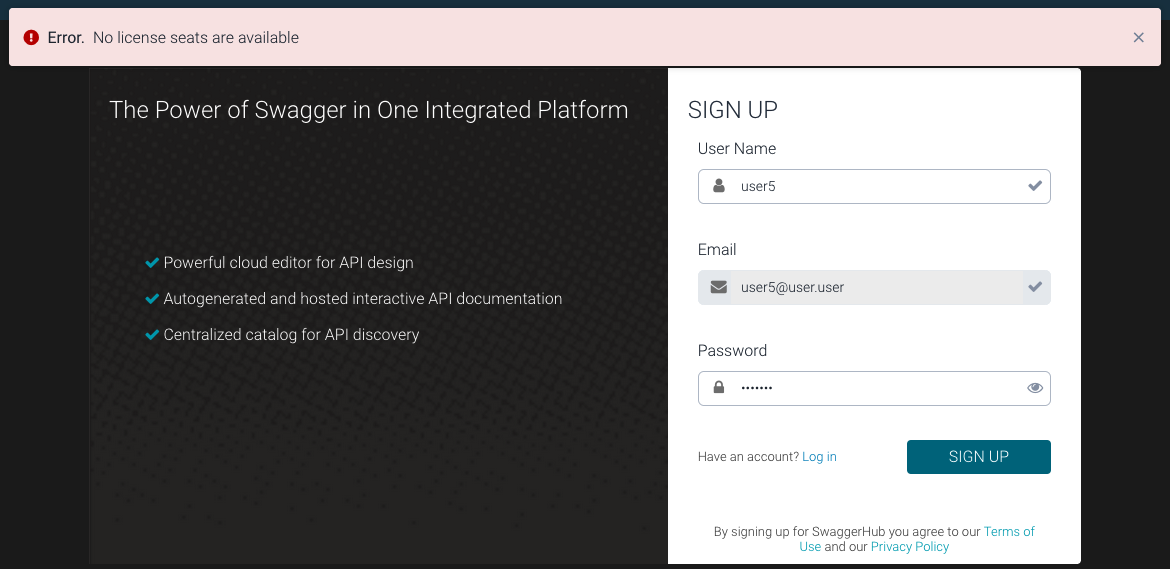Click the padlock icon in Password field
The width and height of the screenshot is (1170, 569).
pyautogui.click(x=718, y=388)
